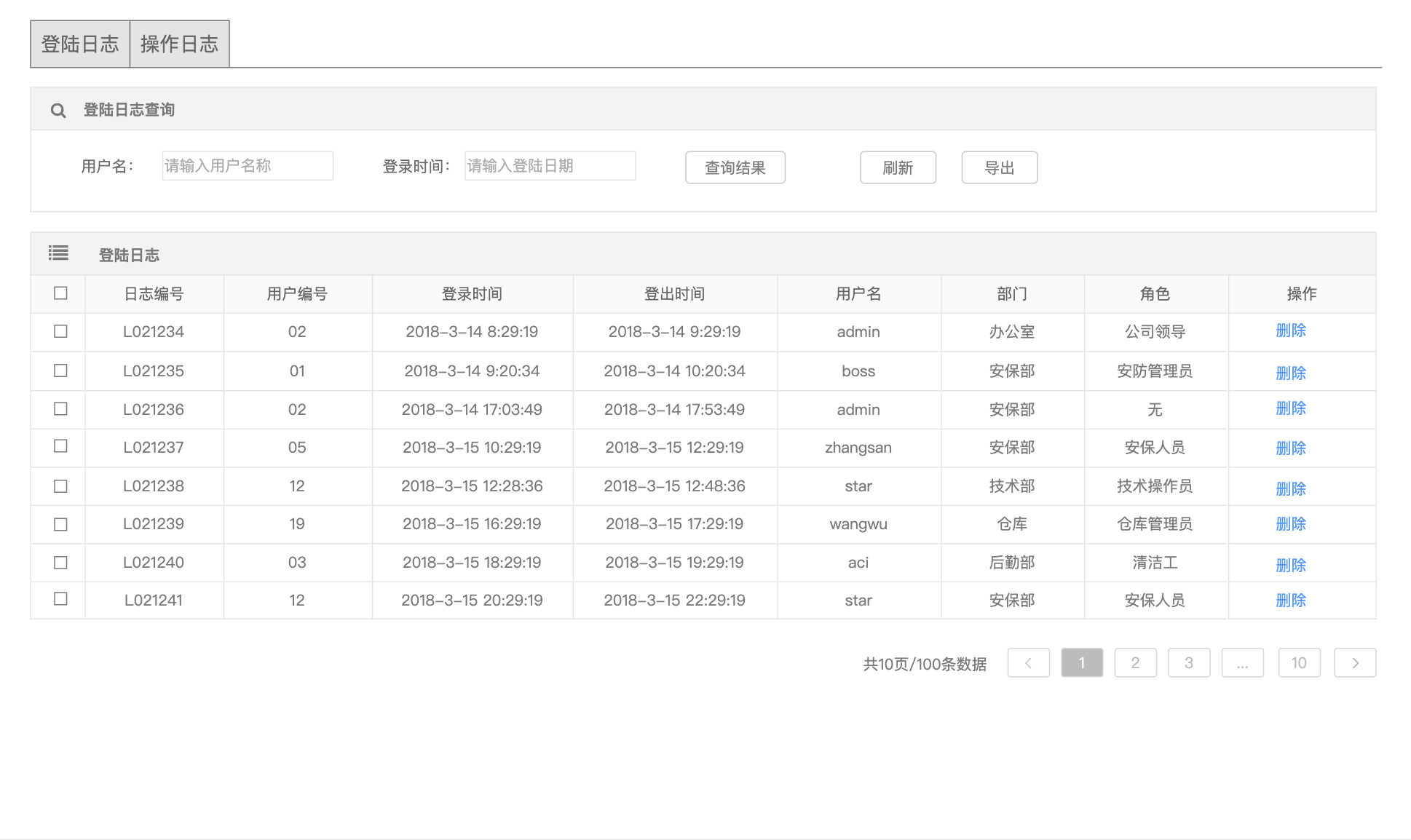The width and height of the screenshot is (1411, 840).
Task: Jump to page 10
Action: (1298, 663)
